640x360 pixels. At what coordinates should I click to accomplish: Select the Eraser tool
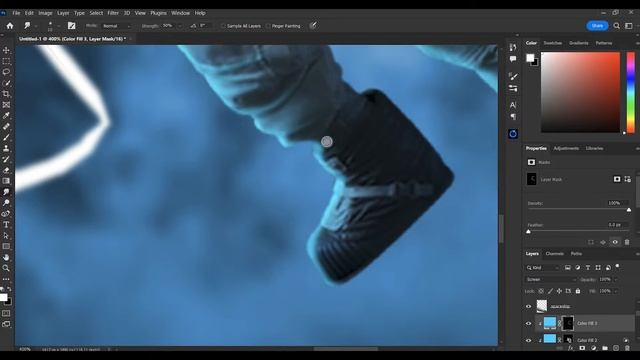pyautogui.click(x=6, y=170)
